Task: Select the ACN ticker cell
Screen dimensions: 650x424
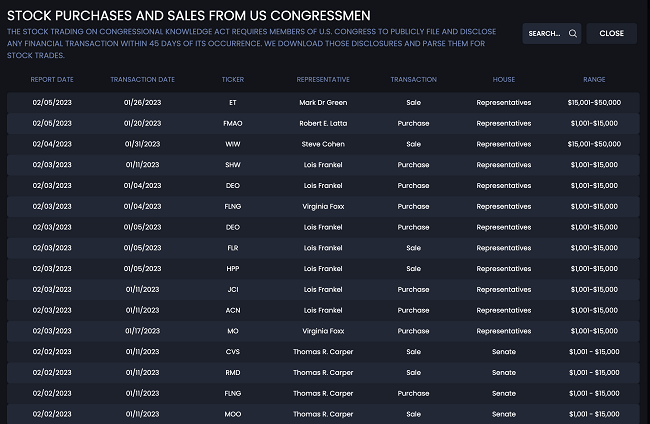Action: coord(233,310)
